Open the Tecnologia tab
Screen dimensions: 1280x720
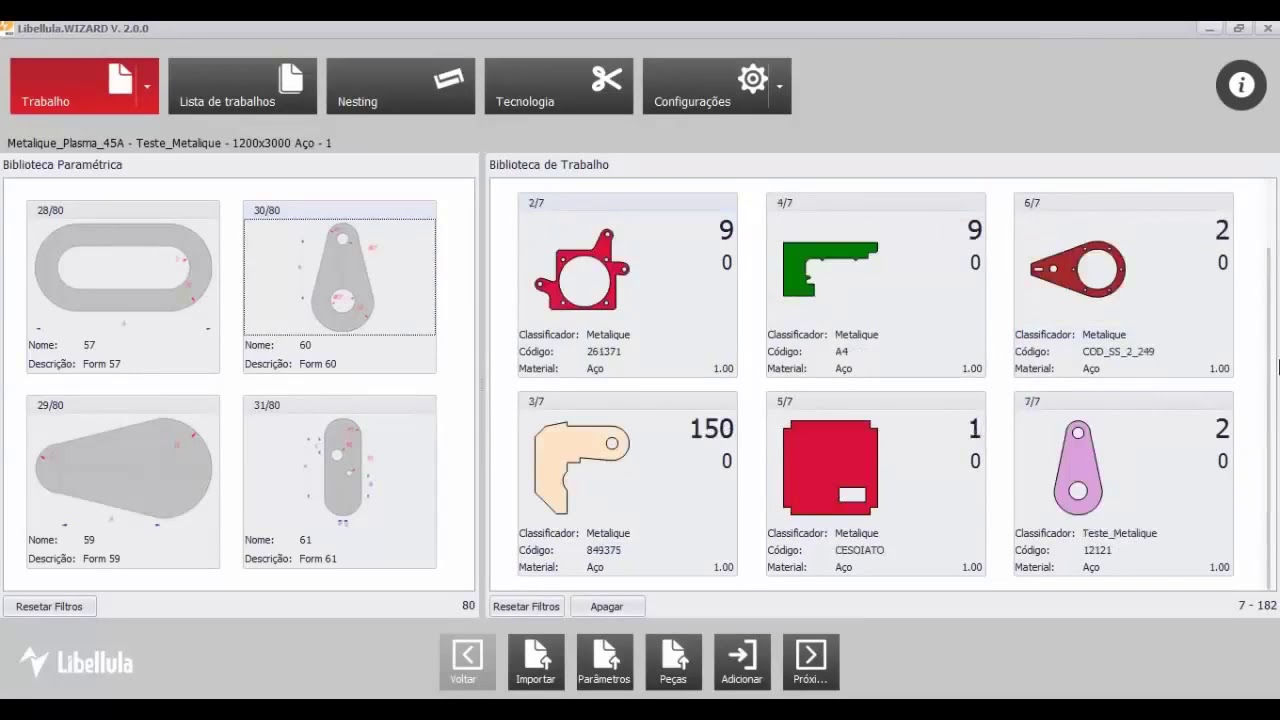[x=558, y=86]
